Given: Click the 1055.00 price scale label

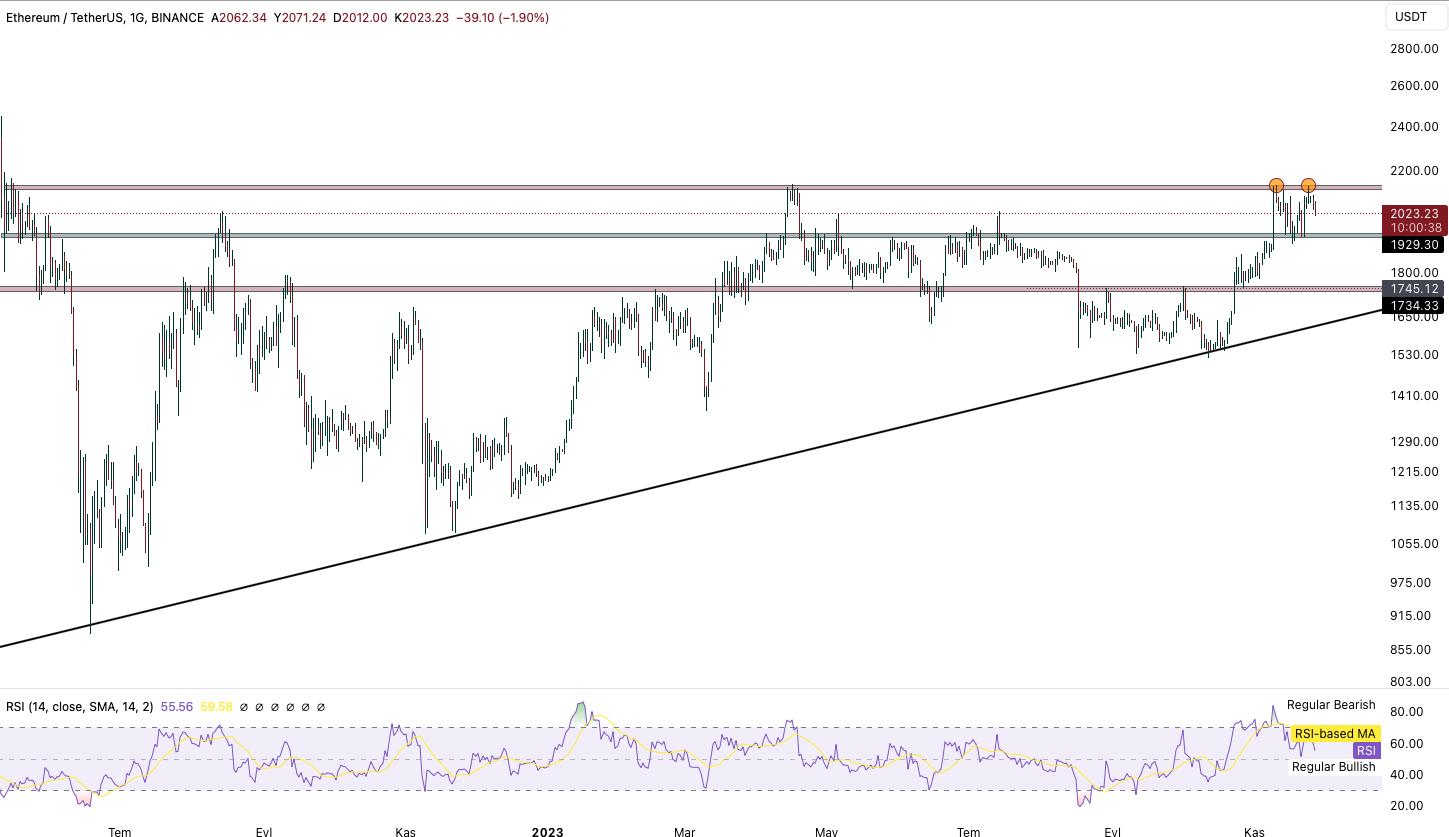Looking at the screenshot, I should pos(1413,544).
